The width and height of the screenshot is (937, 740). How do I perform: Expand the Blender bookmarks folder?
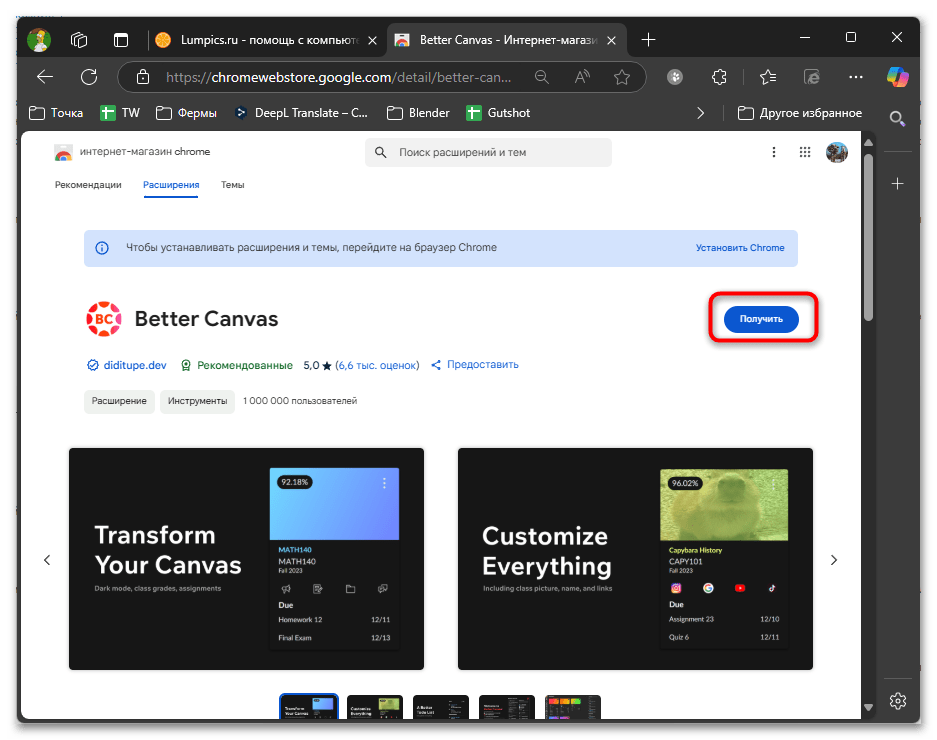point(418,113)
